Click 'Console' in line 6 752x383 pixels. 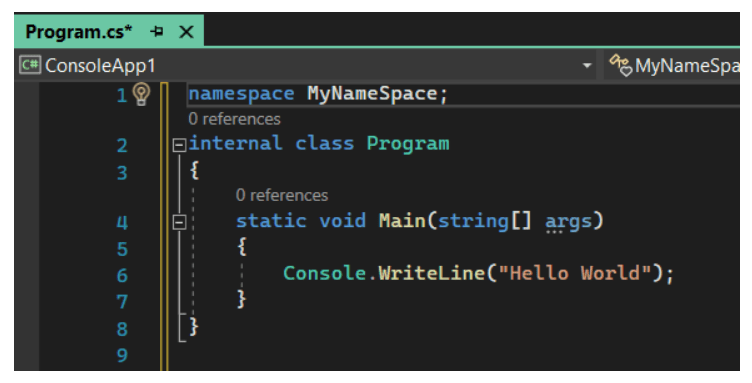pyautogui.click(x=325, y=273)
